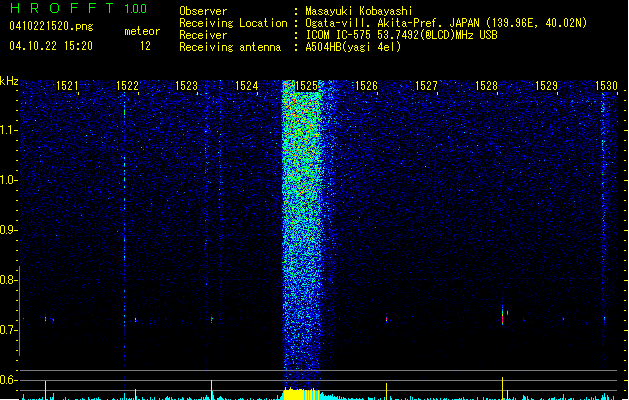Select the location text Ogata-vill. Akita-Pref. JAPAN
Viewport: 629px width, 400px height.
[392, 23]
